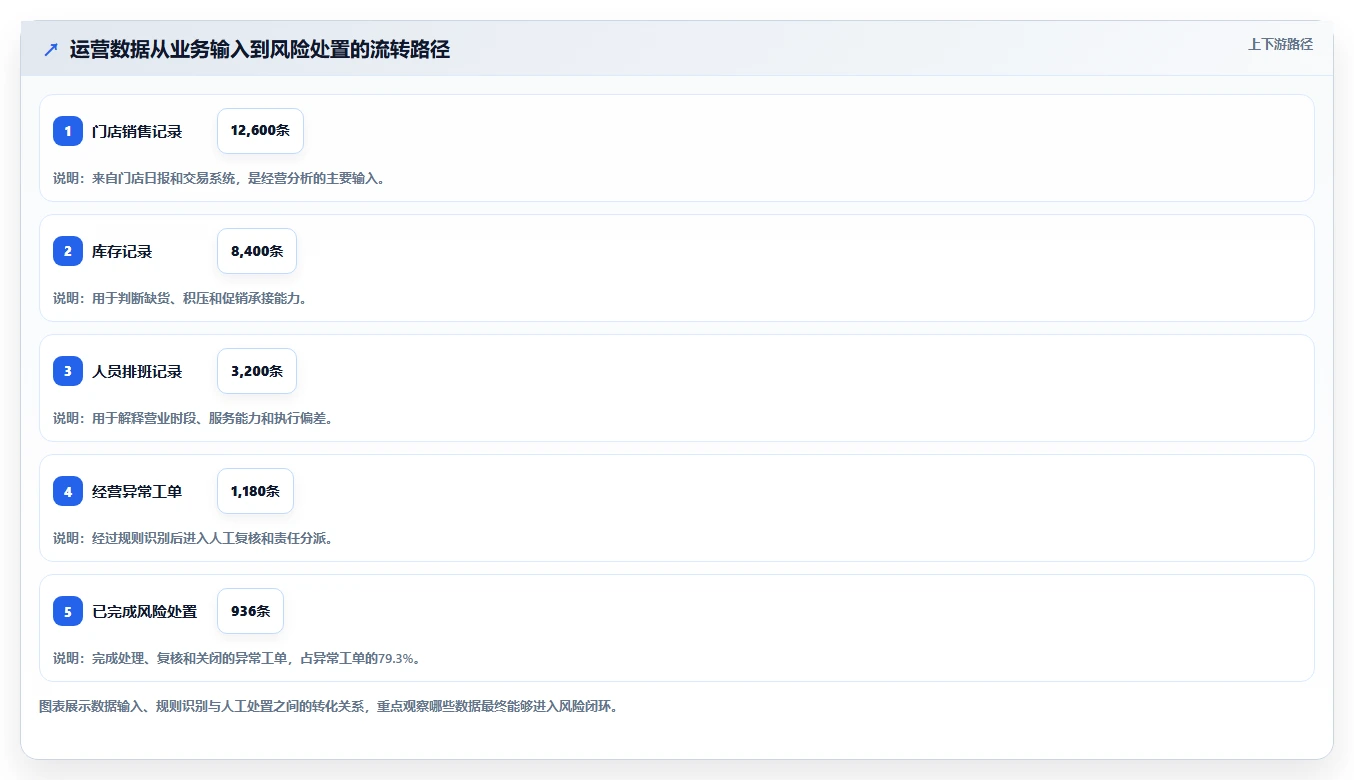Image resolution: width=1354 pixels, height=780 pixels.
Task: Click the trend arrow icon beside the title
Action: point(51,49)
